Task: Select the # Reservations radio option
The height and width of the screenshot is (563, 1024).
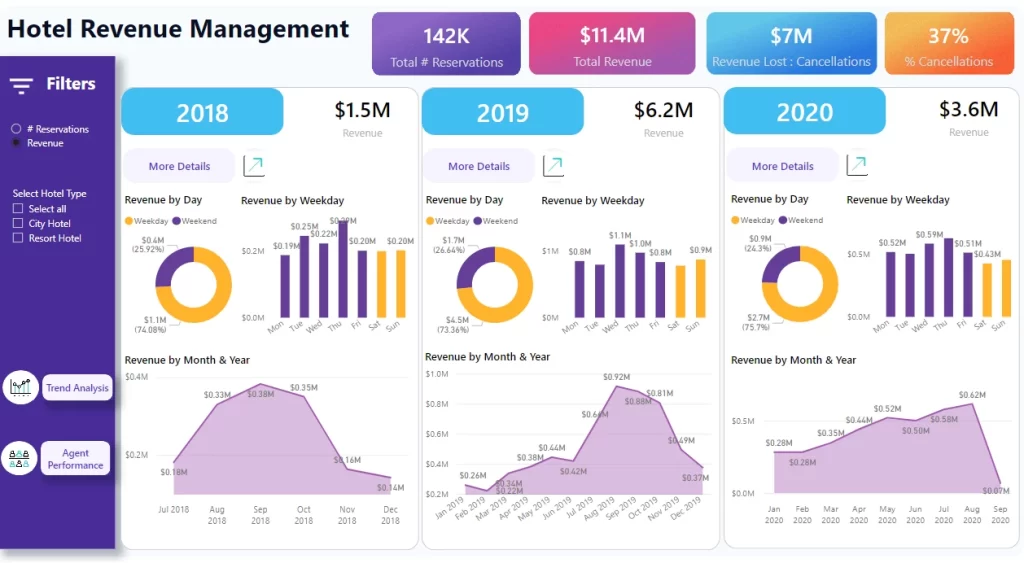Action: click(16, 129)
